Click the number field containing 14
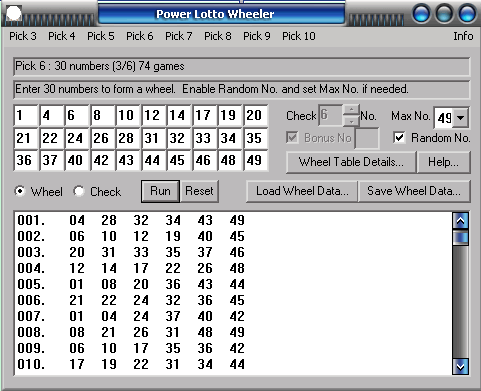 pos(179,115)
